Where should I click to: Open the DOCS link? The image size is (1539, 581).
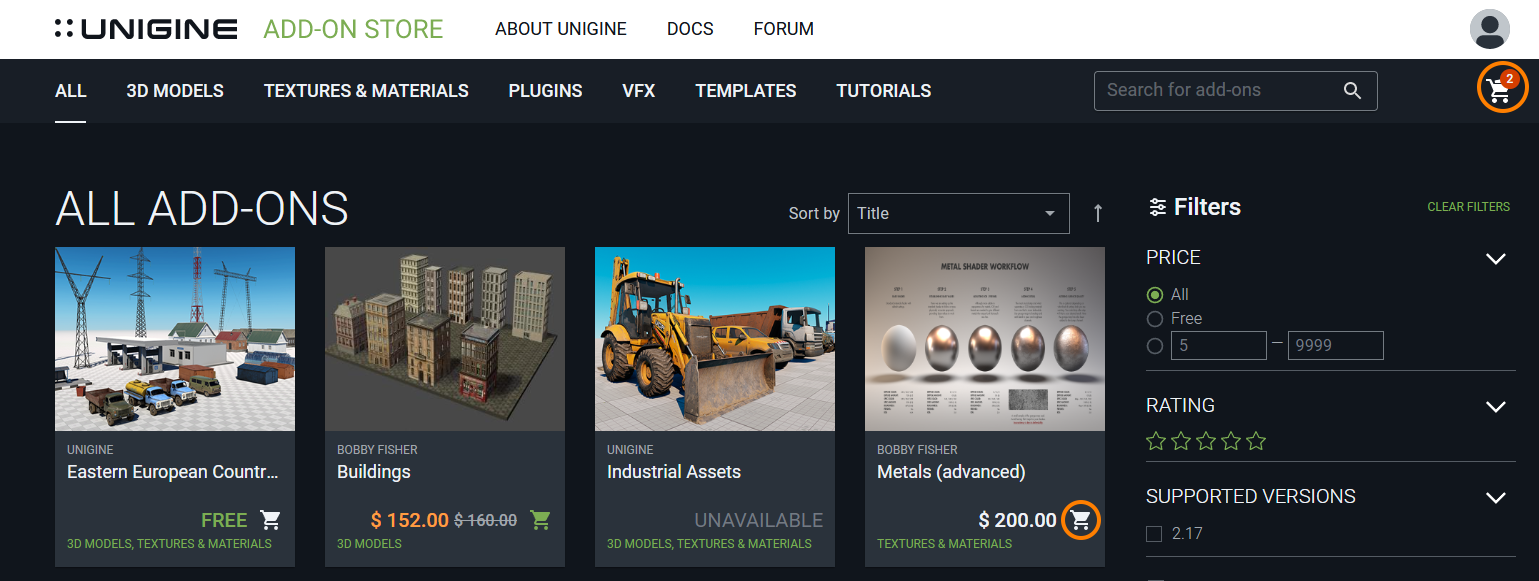(x=690, y=29)
